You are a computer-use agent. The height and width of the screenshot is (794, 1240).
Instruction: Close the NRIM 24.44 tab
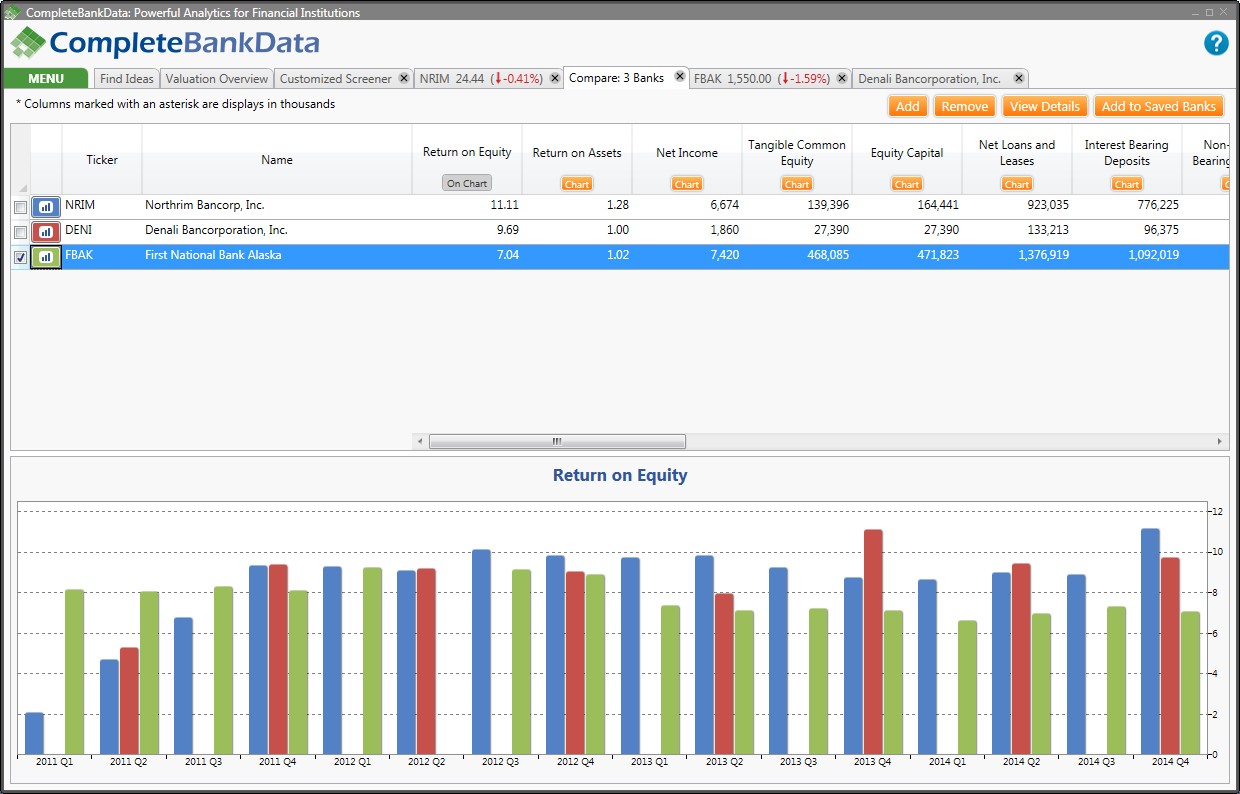(x=555, y=78)
